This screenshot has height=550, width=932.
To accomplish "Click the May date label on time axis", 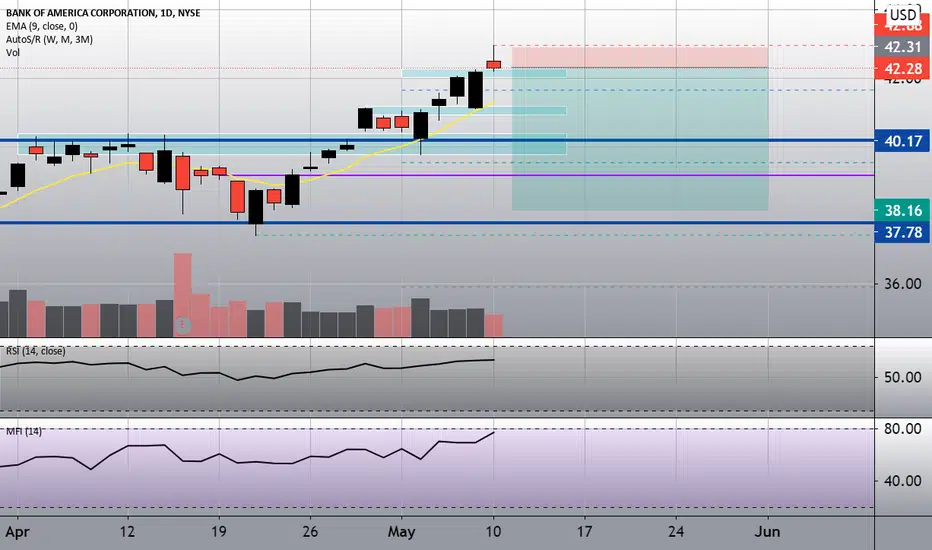I will pos(401,532).
